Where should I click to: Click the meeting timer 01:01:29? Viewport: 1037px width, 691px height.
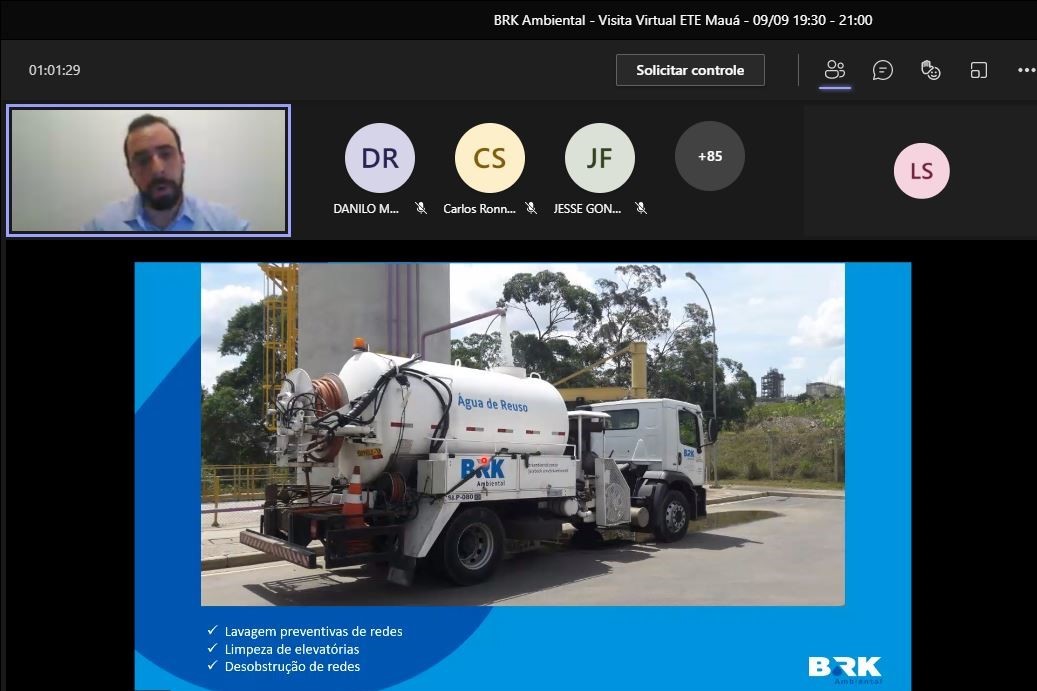coord(54,70)
